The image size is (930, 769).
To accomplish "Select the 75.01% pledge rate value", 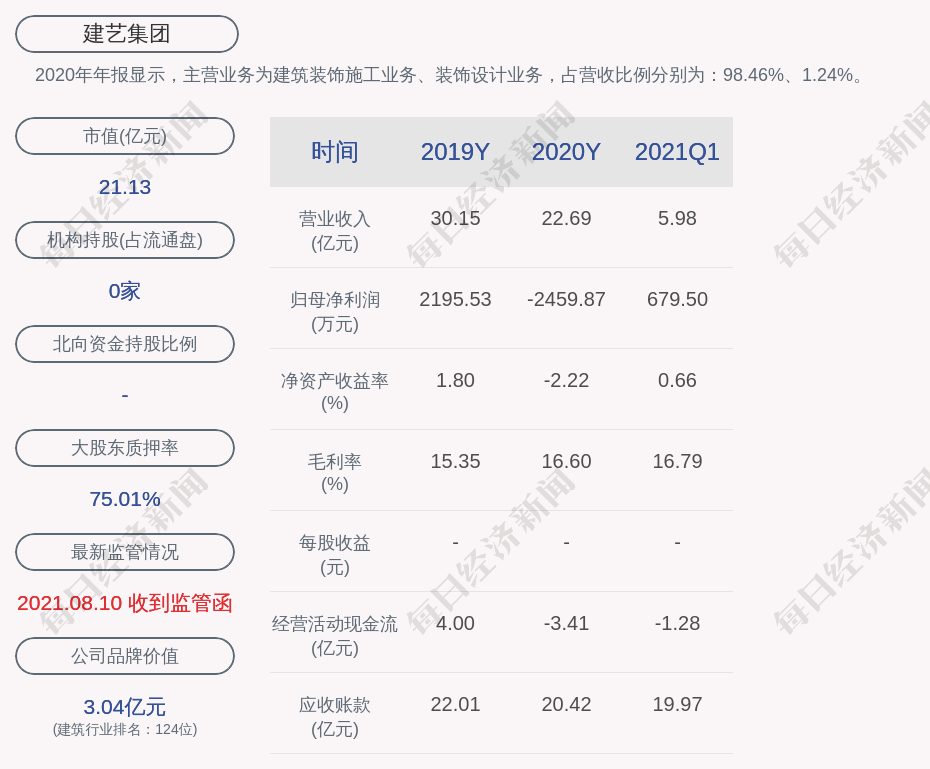I will pyautogui.click(x=125, y=499).
